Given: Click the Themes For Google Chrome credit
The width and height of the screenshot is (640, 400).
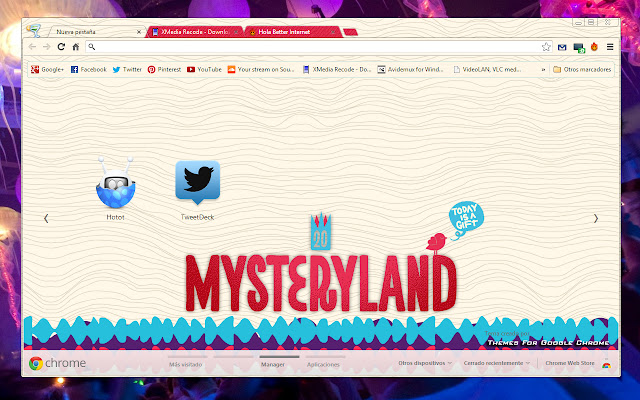Looking at the screenshot, I should pos(549,342).
